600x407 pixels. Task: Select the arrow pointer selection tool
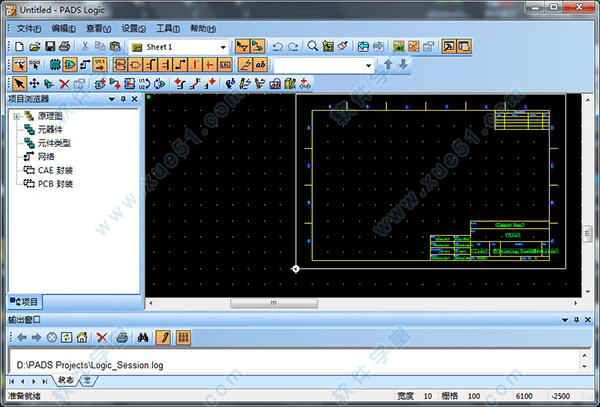tap(19, 84)
